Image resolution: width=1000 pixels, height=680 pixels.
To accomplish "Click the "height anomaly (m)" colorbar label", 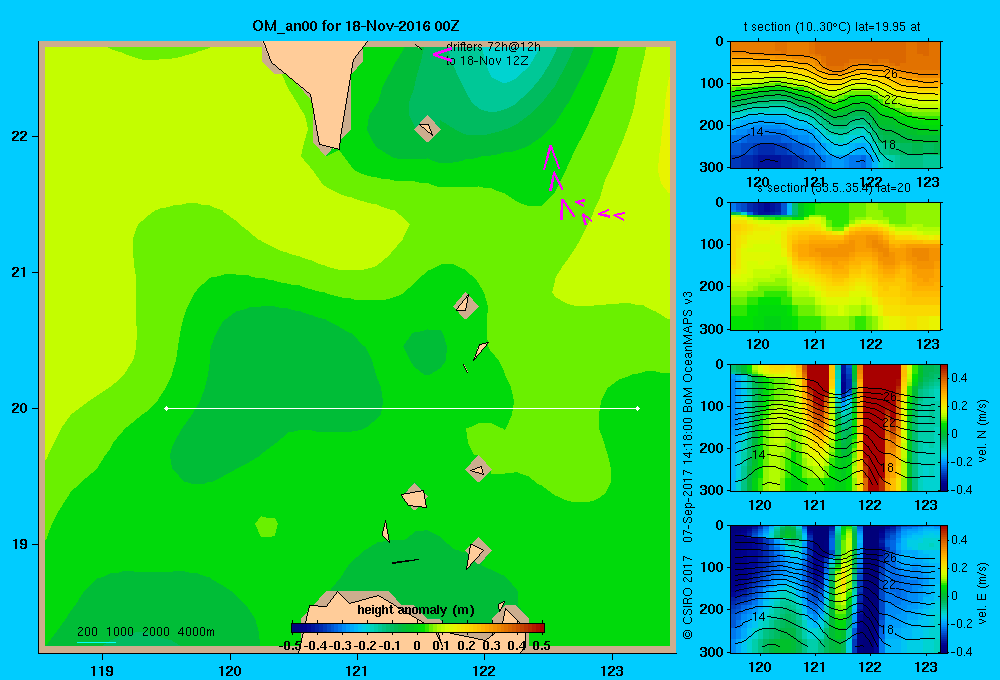I will pos(416,610).
